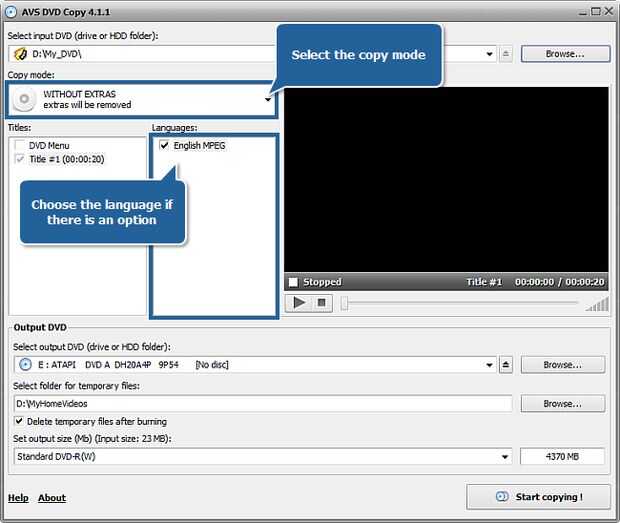Open the input DVD drive dropdown
This screenshot has height=523, width=620.
(490, 54)
